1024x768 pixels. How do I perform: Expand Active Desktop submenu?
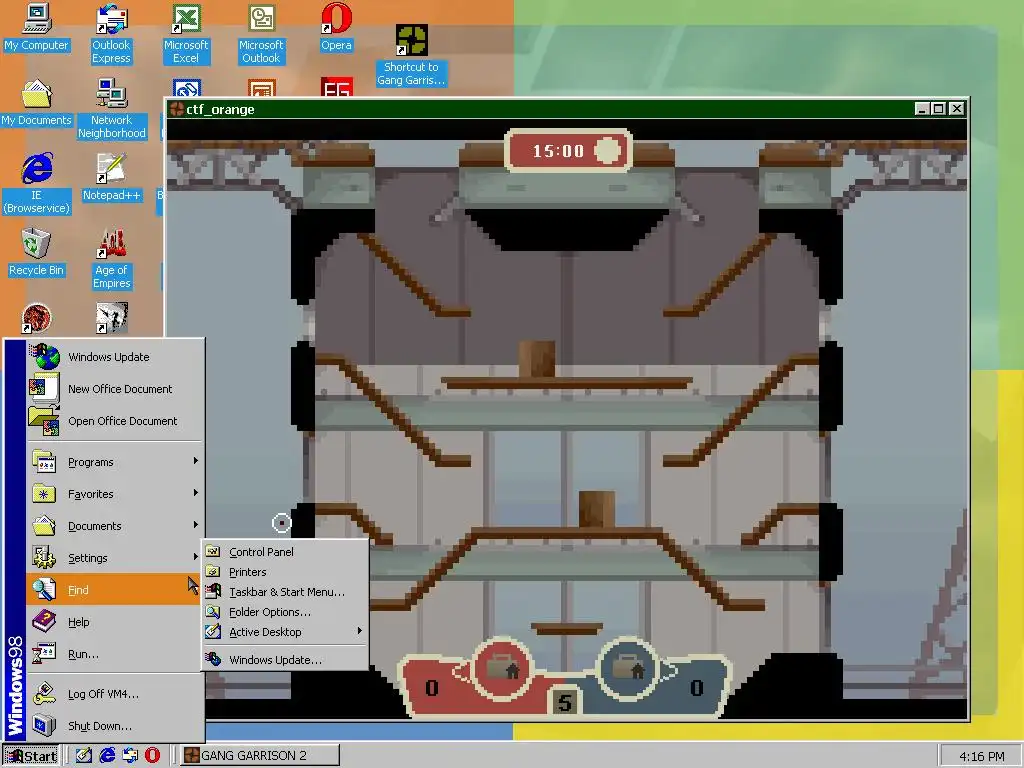point(285,632)
